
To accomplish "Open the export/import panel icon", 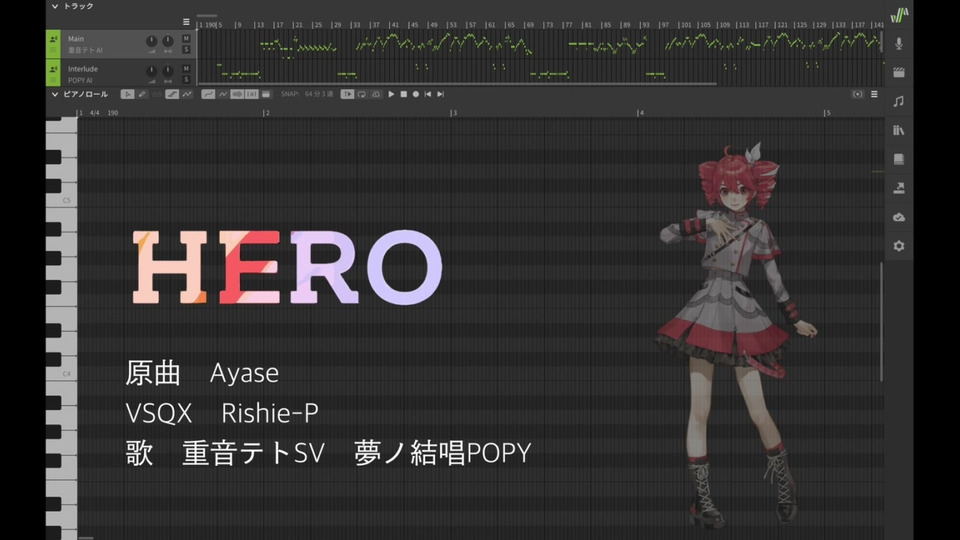I will coord(899,188).
